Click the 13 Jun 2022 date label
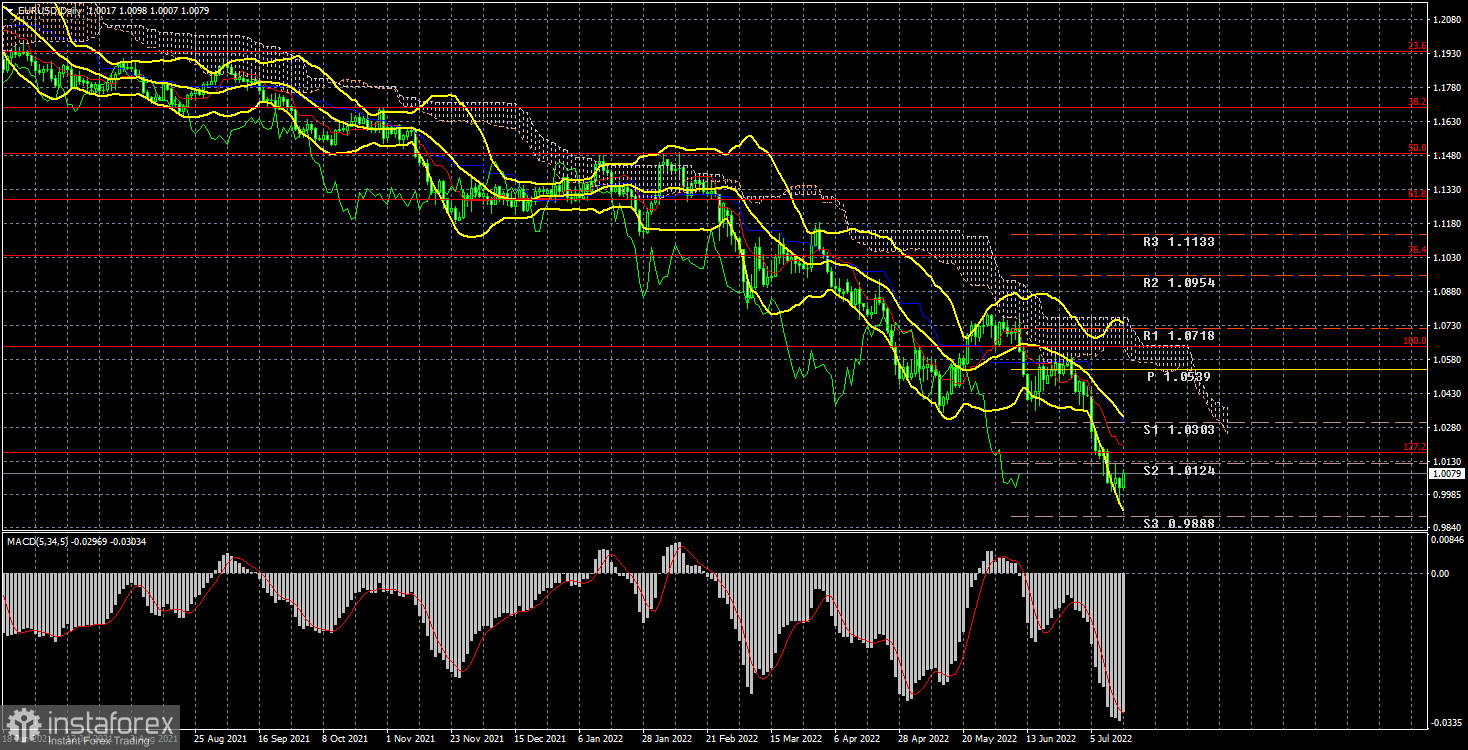This screenshot has height=750, width=1468. pos(1052,739)
